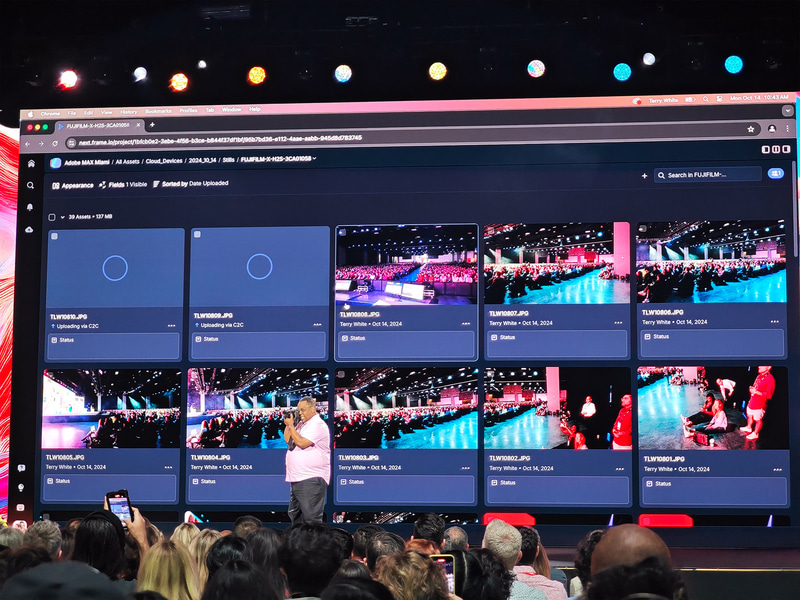The image size is (800, 600).
Task: Open macOS Spotlight search in the menu bar
Action: point(706,99)
